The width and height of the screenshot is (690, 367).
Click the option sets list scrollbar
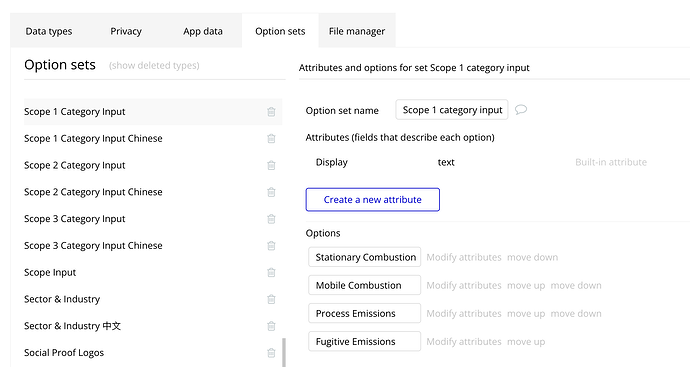click(x=284, y=352)
